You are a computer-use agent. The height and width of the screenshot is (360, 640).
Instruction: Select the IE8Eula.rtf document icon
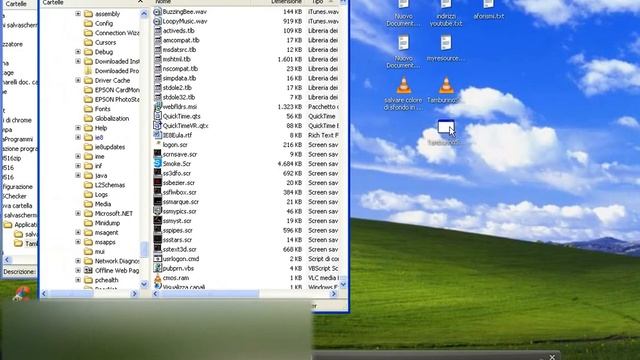(x=158, y=135)
